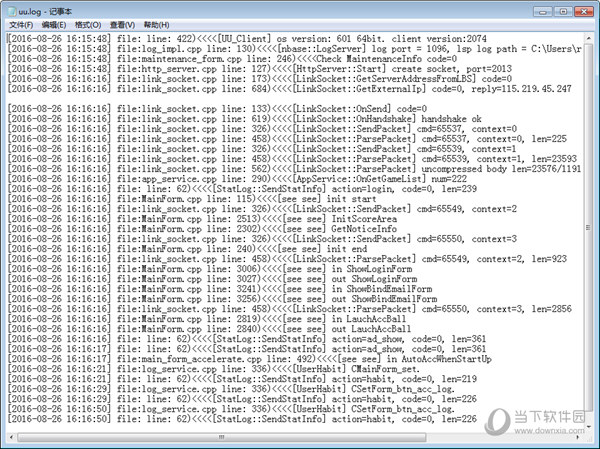Viewport: 600px width, 449px height.
Task: Open the 文件(F) menu
Action: (x=21, y=24)
